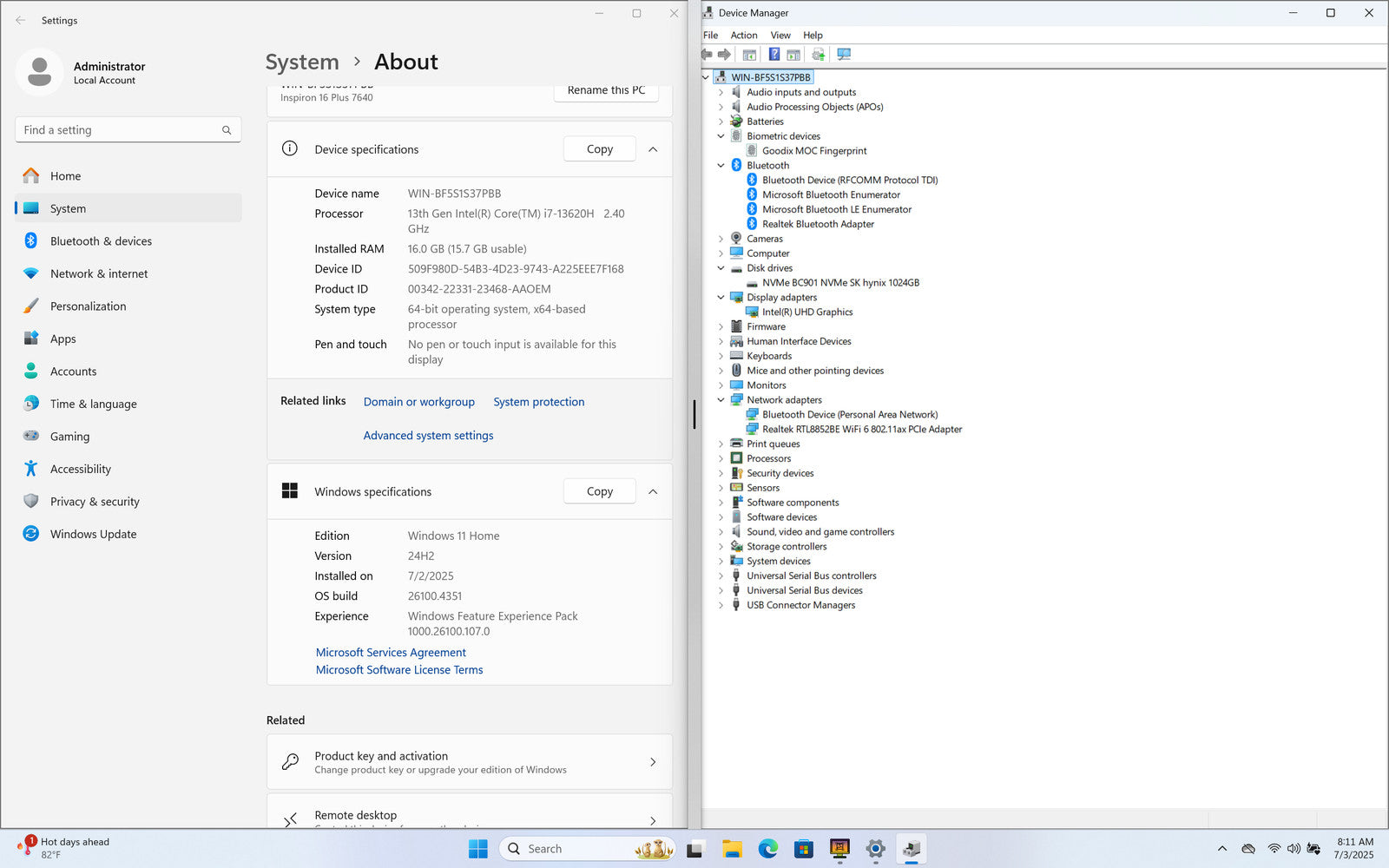Open Windows Update in sidebar

point(93,534)
